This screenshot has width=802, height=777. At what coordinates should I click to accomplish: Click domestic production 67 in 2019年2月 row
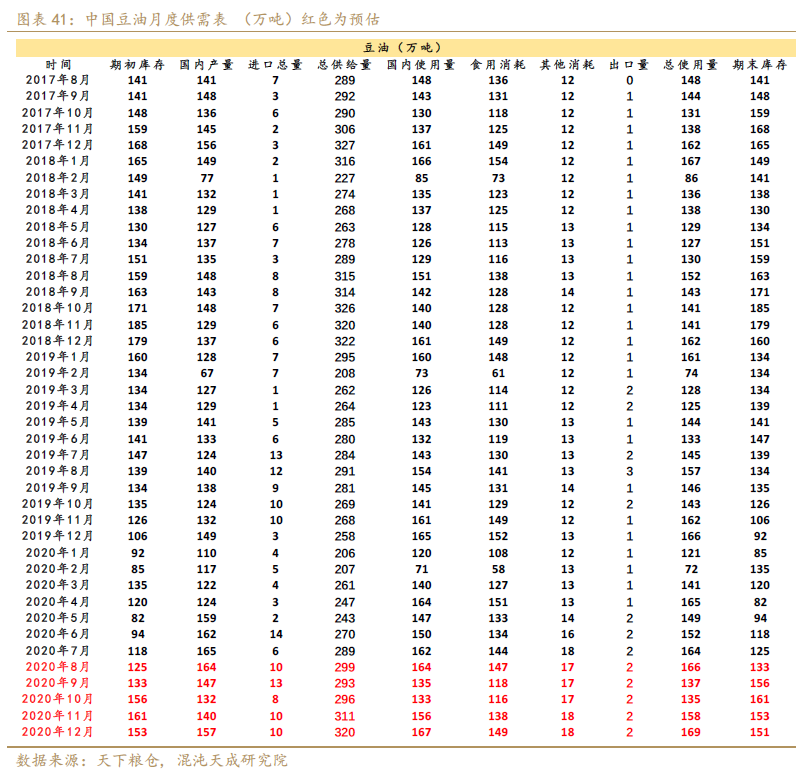207,373
